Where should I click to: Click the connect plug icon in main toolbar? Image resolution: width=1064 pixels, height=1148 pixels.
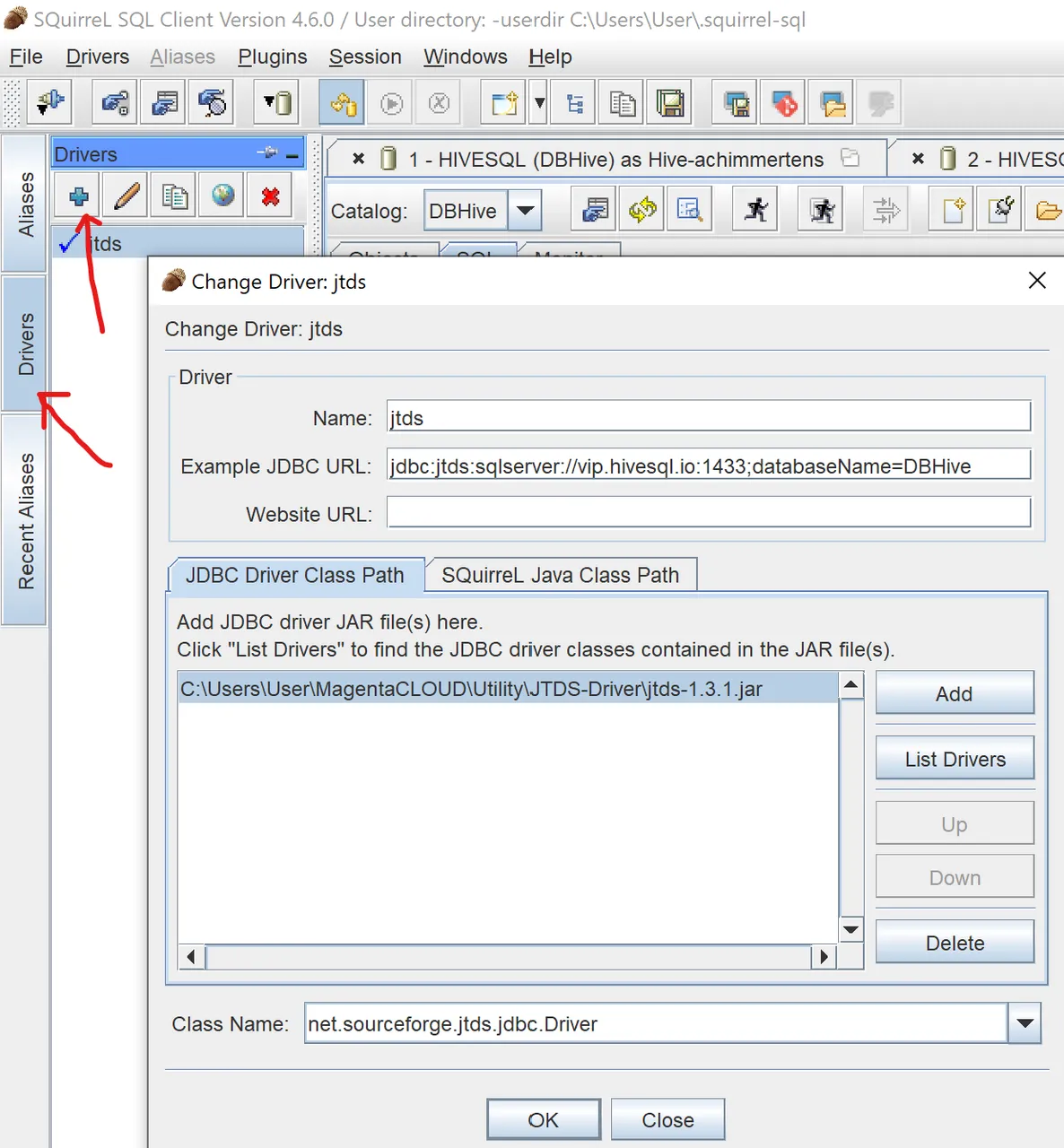tap(50, 102)
